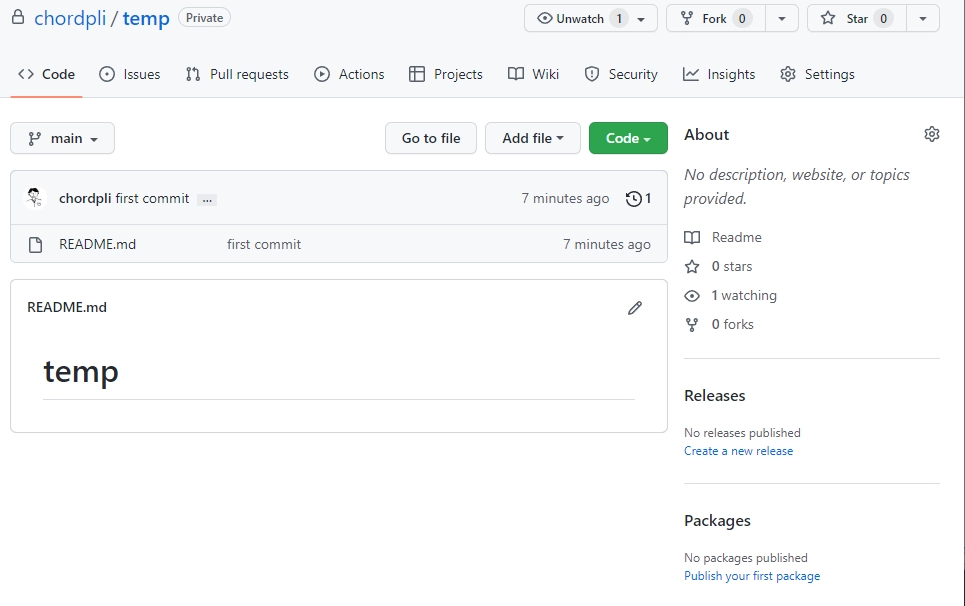This screenshot has height=606, width=965.
Task: Click the README.md preview header title
Action: [67, 307]
